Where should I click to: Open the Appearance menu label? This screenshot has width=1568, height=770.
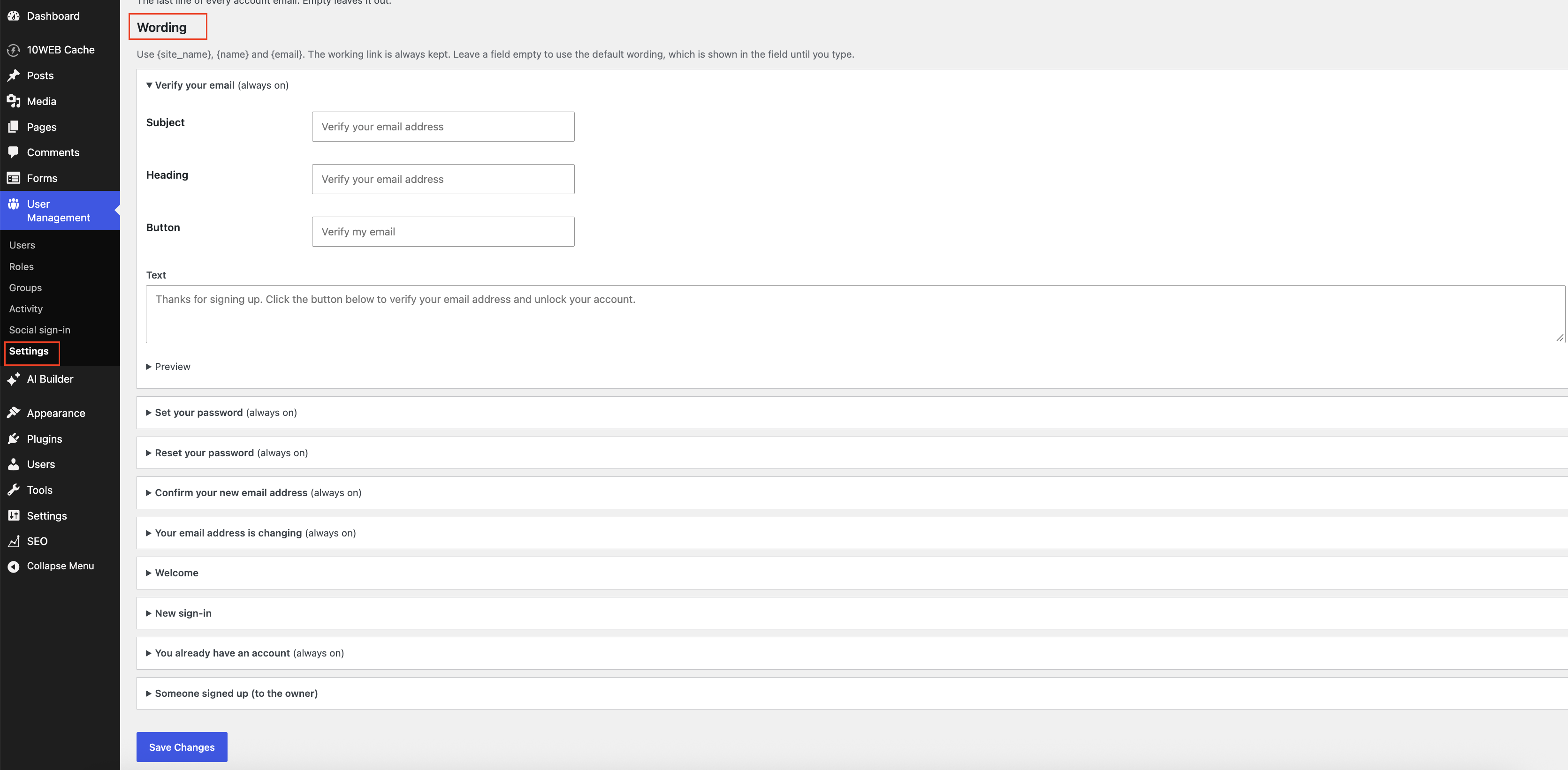click(56, 413)
